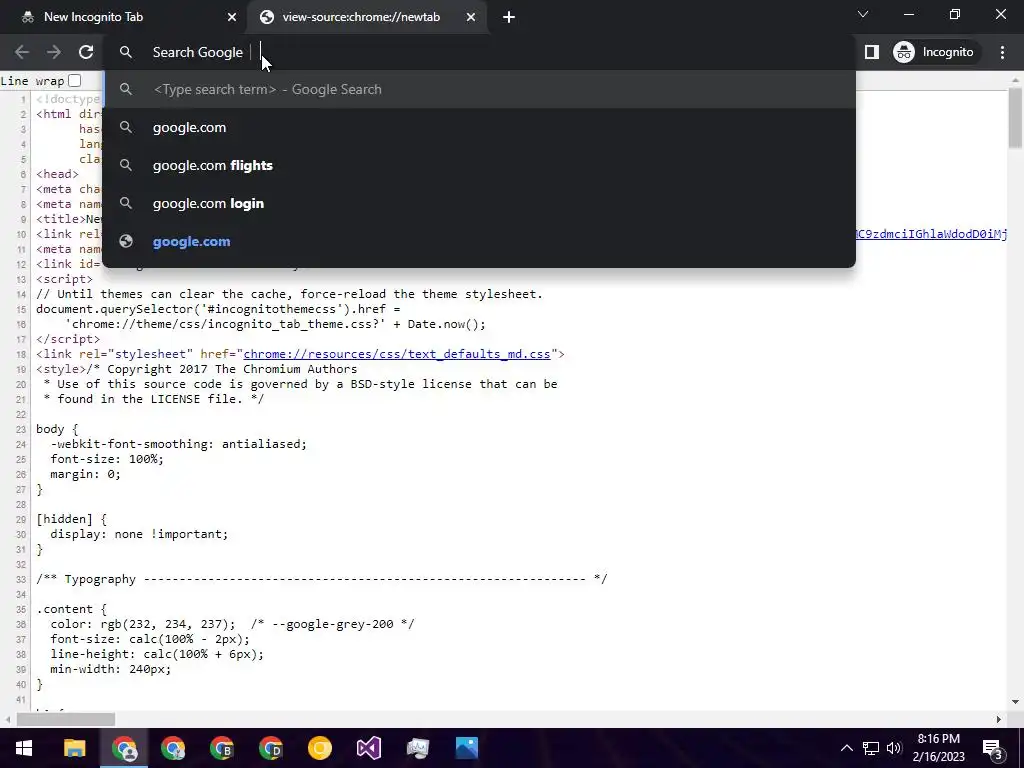Choose the google.com login suggestion

pos(479,203)
